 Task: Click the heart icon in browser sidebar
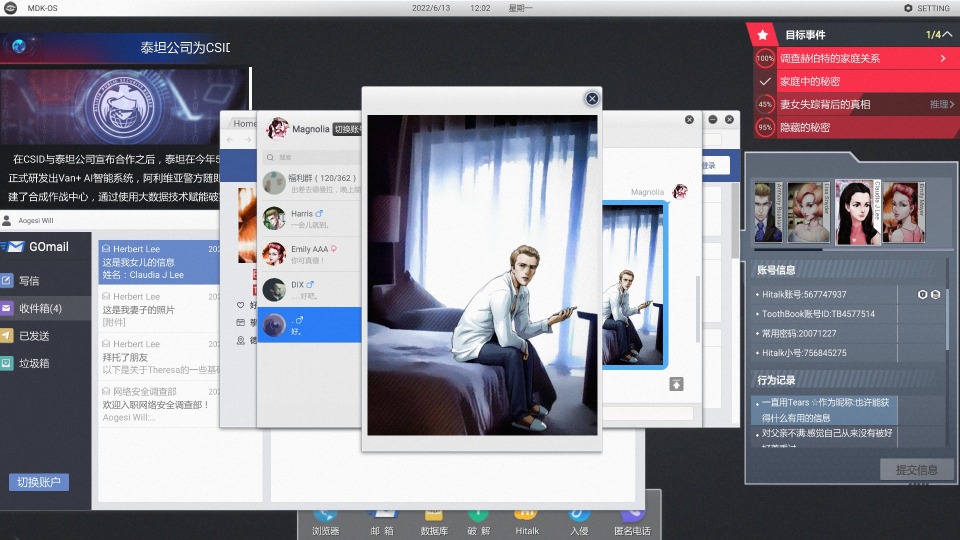[240, 304]
